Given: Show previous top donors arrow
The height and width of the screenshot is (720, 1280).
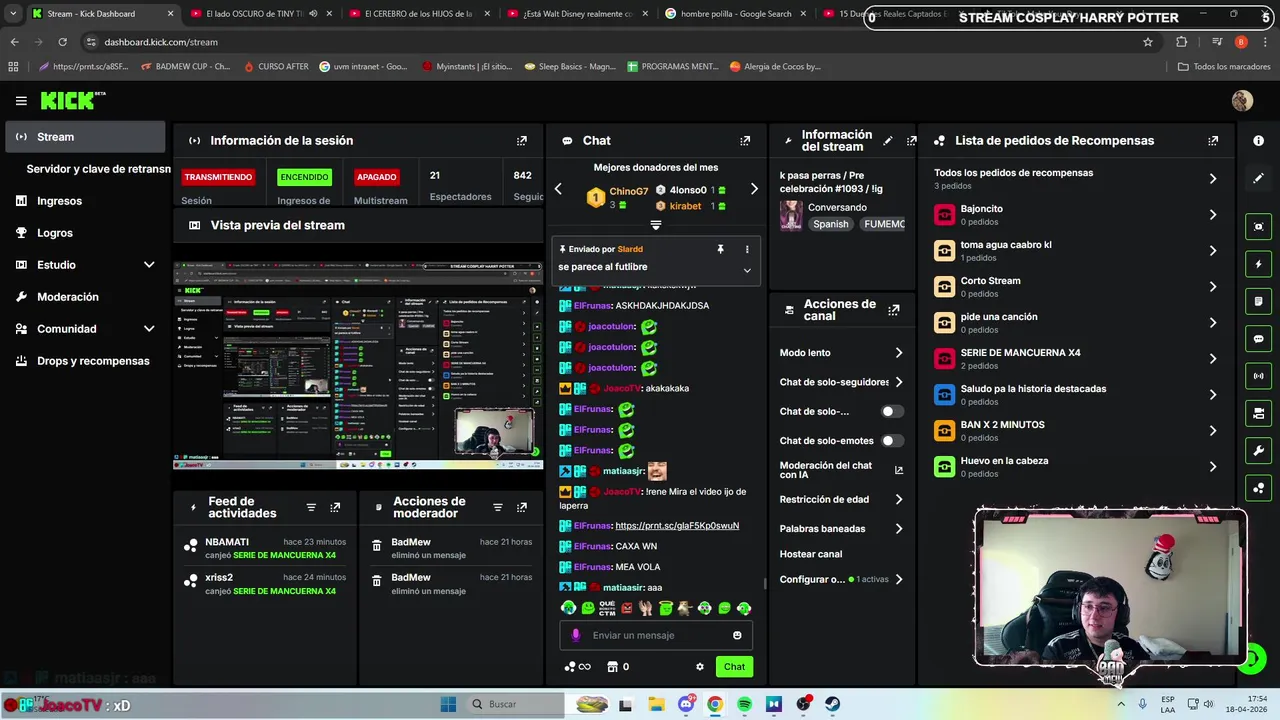Looking at the screenshot, I should (x=558, y=189).
